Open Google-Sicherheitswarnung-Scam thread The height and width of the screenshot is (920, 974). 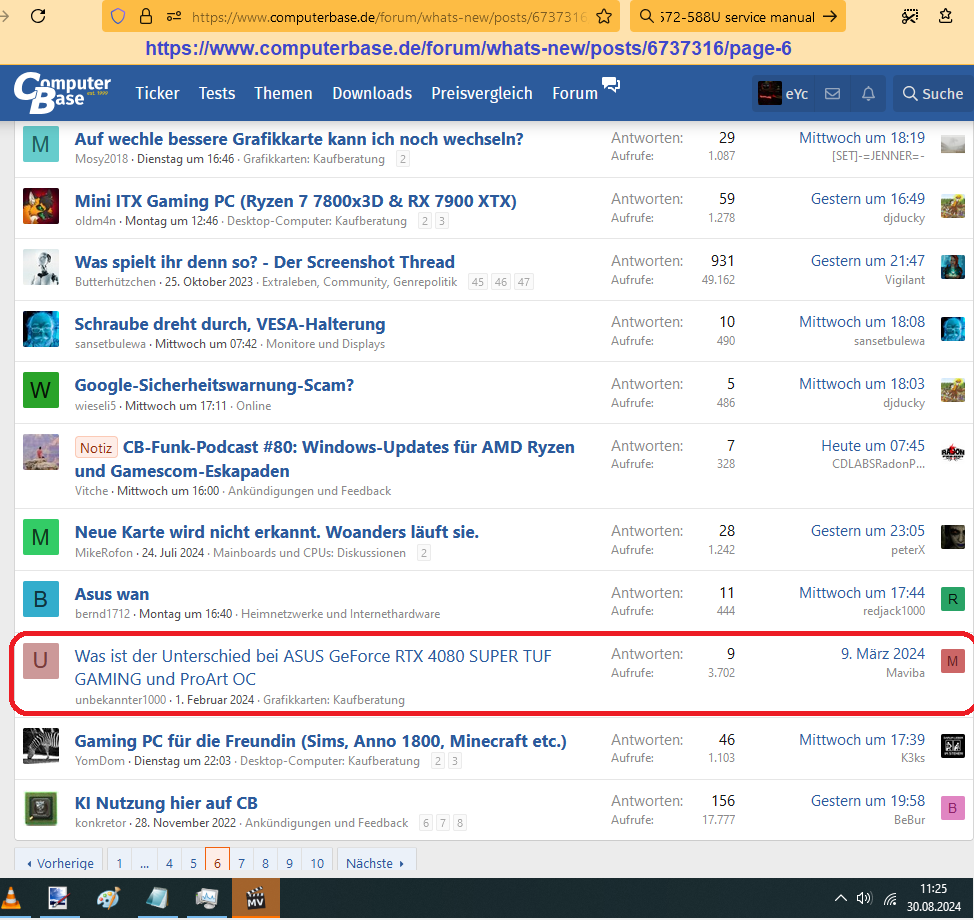point(214,385)
